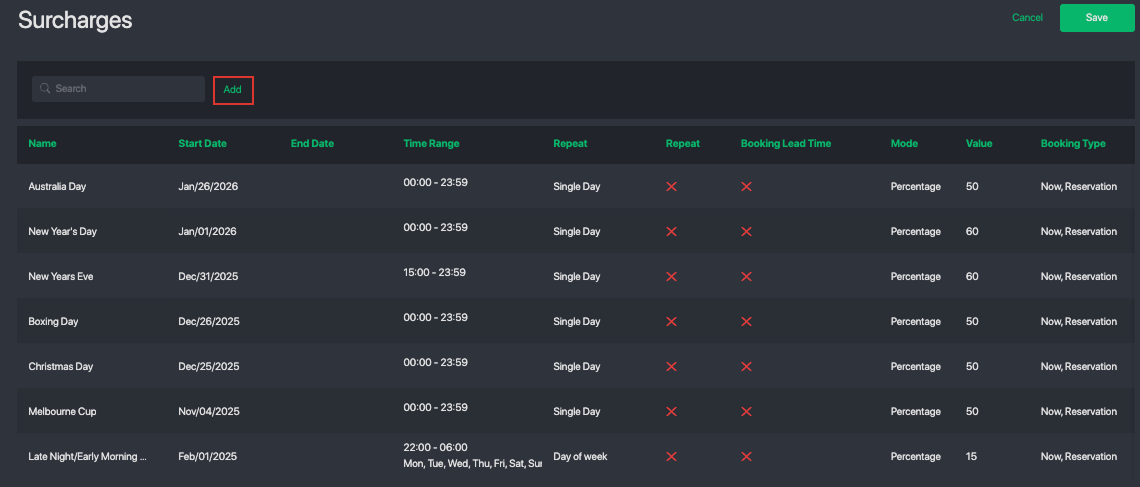Click Percentage in the Melbourne Cup row
Screen dimensions: 1140x487
pos(916,411)
